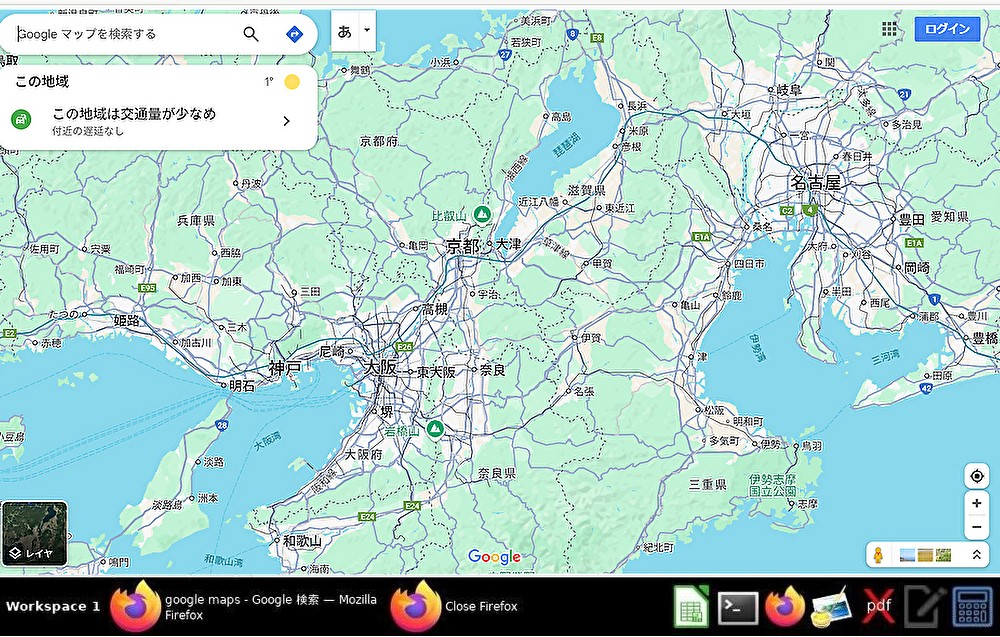Click the search magnifier icon

[251, 34]
